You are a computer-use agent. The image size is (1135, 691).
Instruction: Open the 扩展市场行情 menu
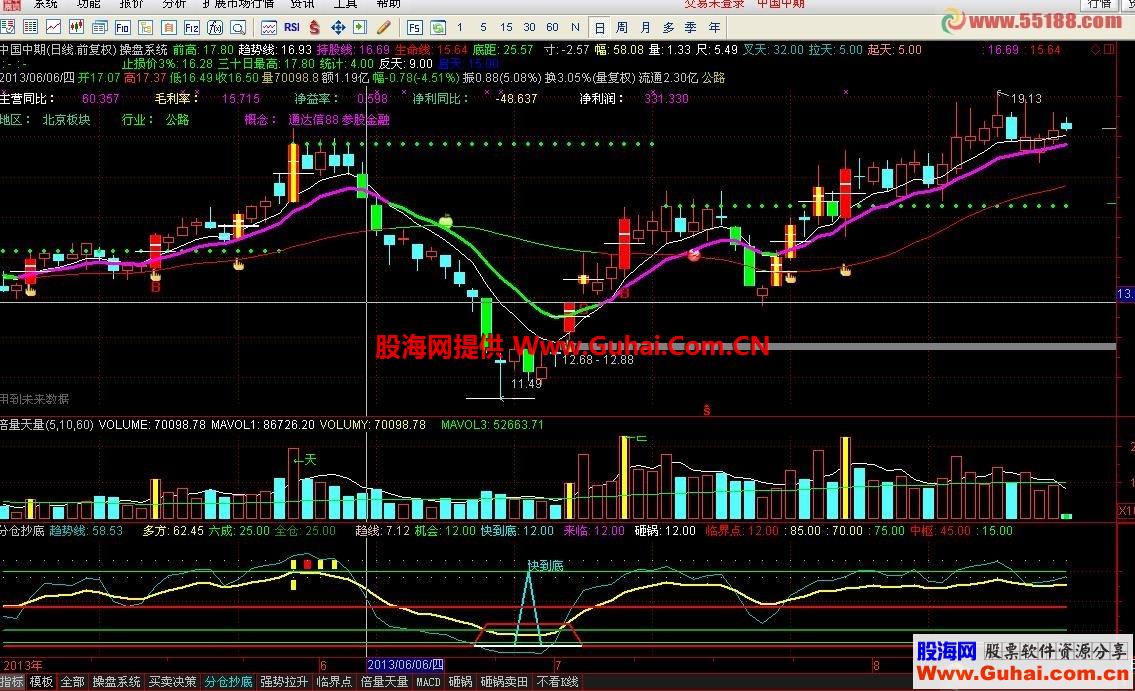(238, 4)
